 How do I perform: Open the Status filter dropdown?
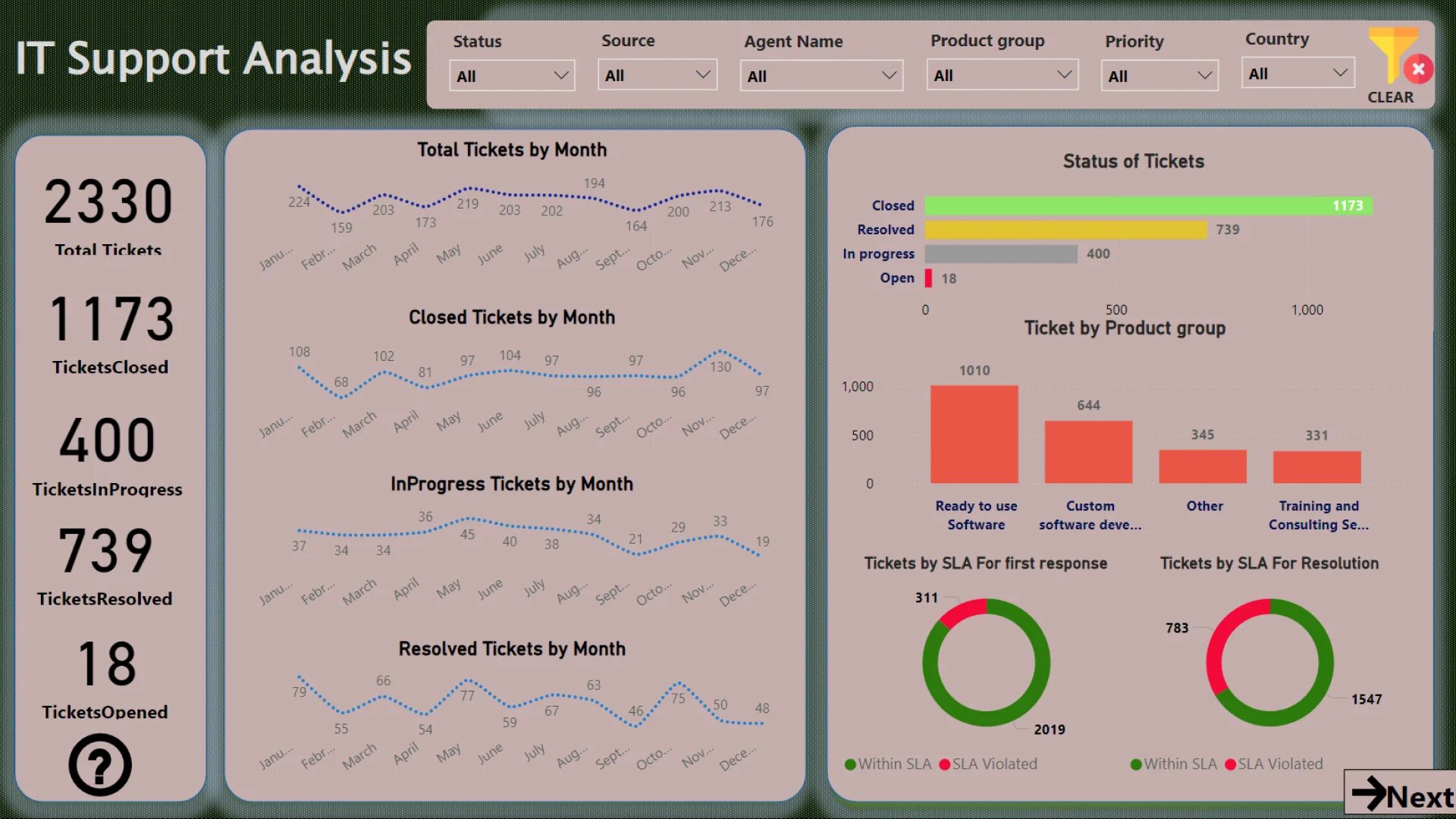(x=512, y=76)
